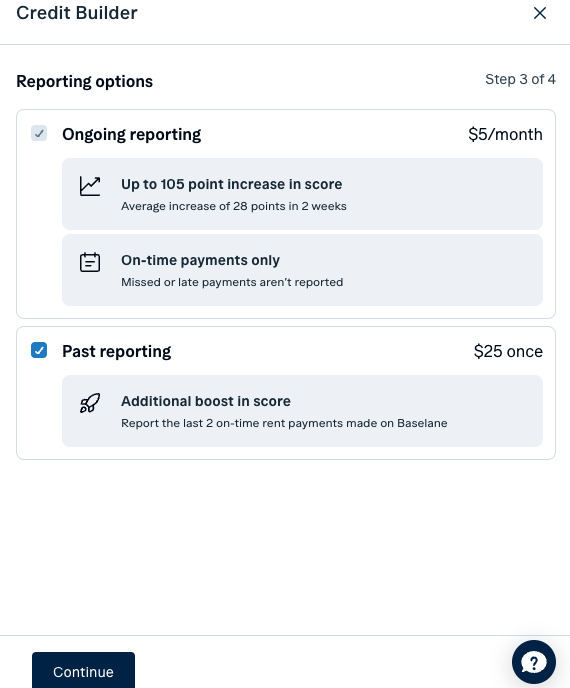Select the Past reporting title
The width and height of the screenshot is (570, 688).
click(117, 351)
